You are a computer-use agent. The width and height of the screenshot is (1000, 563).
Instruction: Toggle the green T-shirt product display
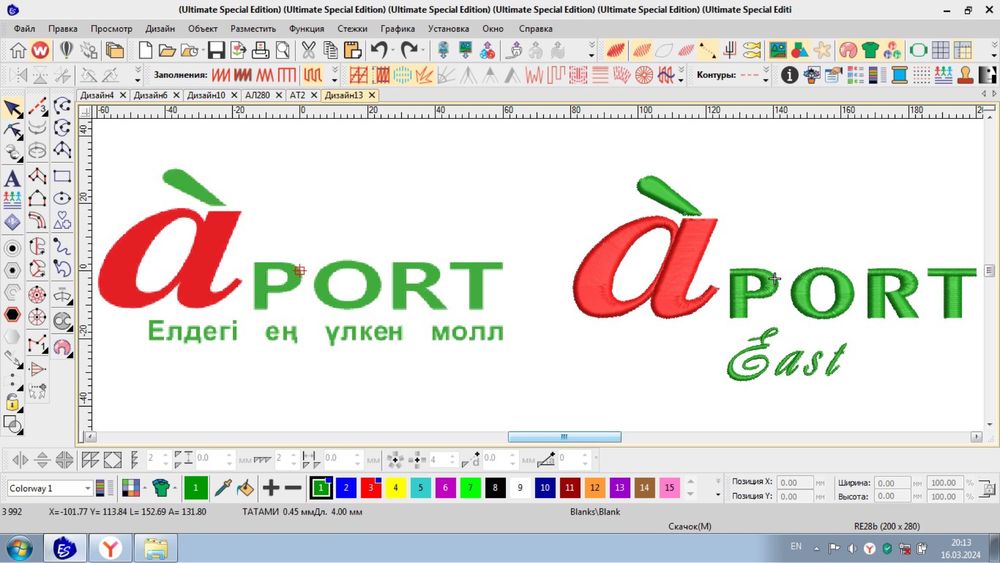pos(870,50)
